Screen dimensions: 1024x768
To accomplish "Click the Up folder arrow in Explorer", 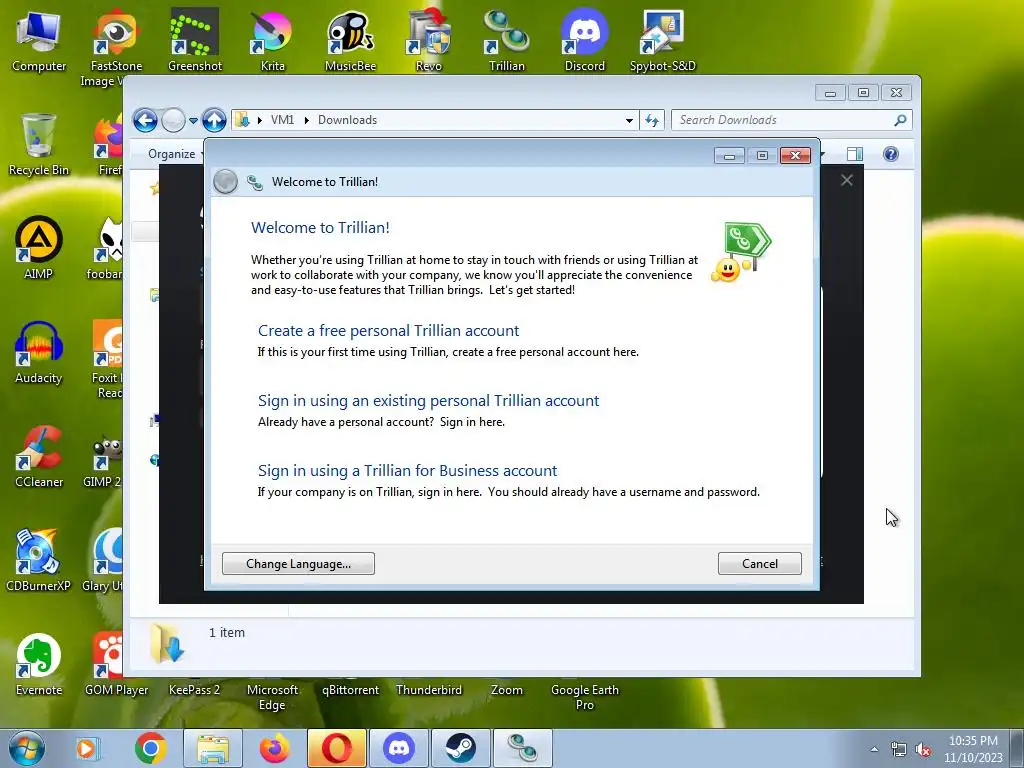I will (214, 120).
